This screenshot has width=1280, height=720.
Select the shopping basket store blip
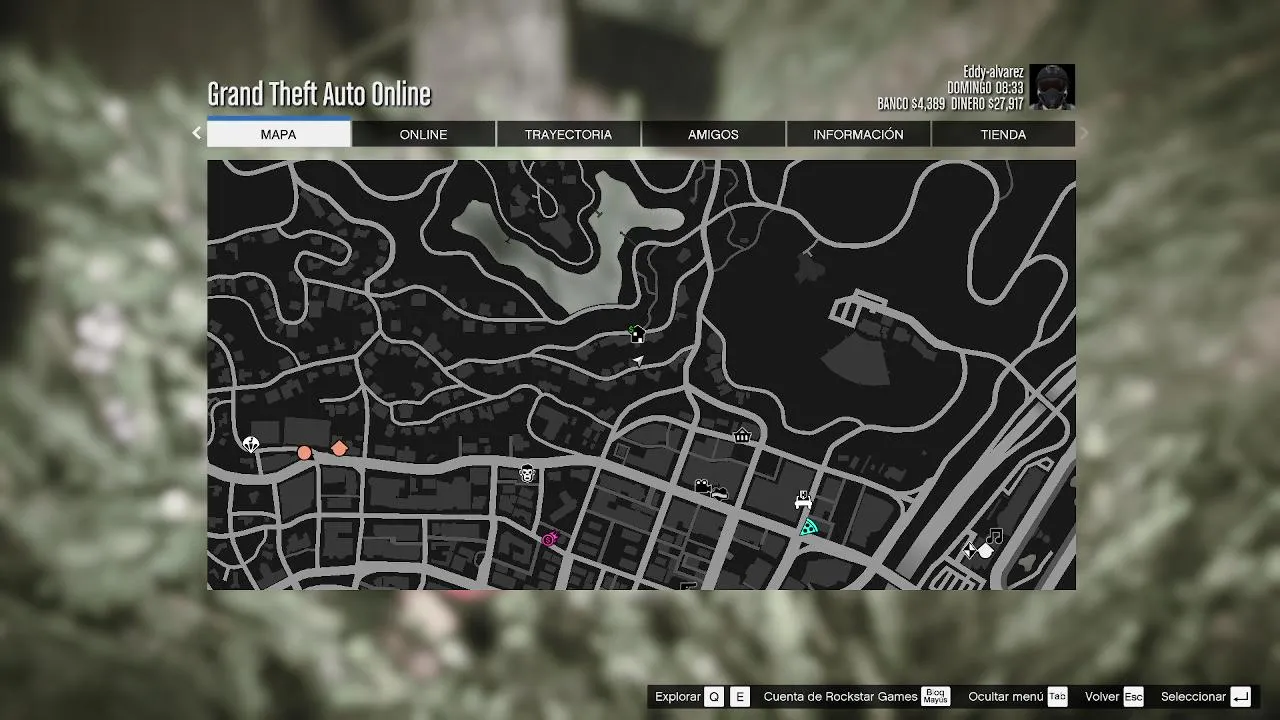[742, 435]
